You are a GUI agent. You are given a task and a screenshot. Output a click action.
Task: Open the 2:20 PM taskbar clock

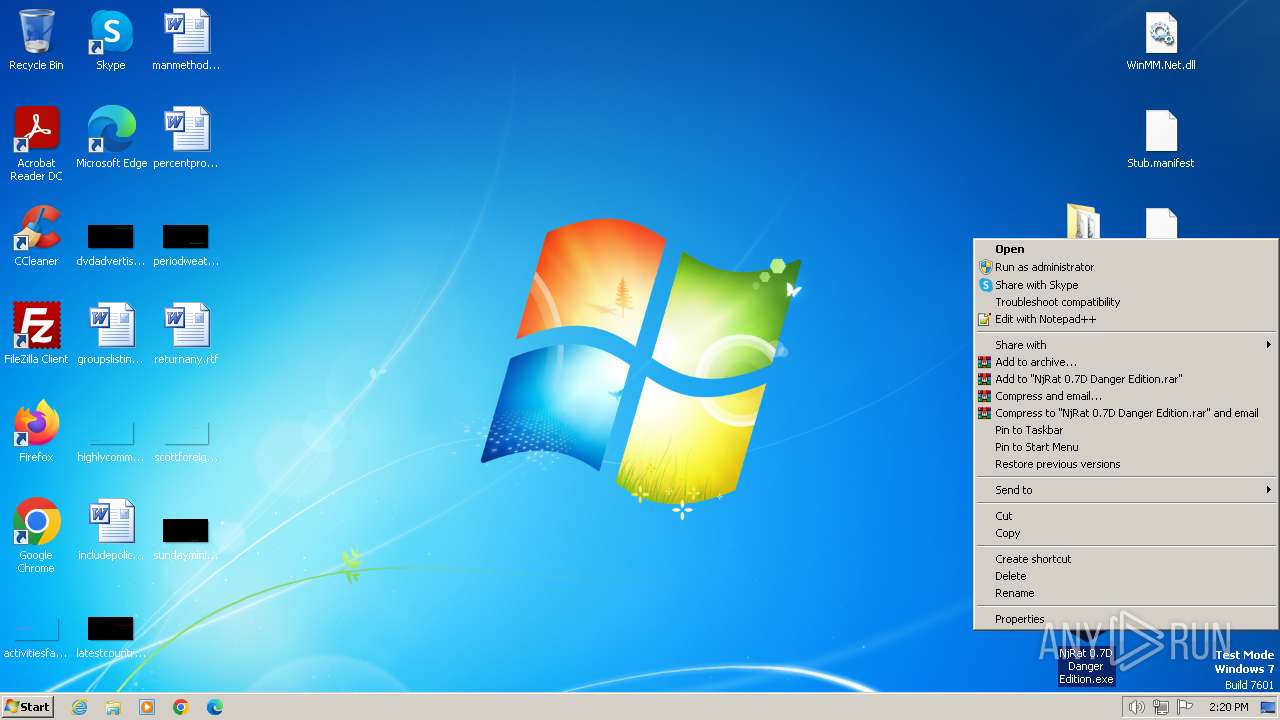(1229, 707)
